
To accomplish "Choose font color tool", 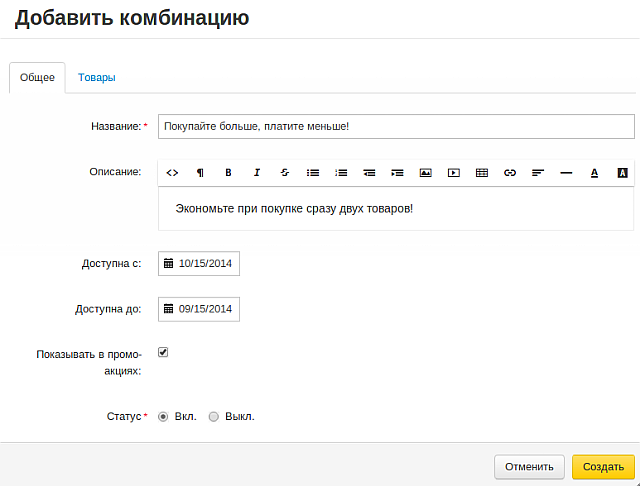I will (595, 173).
